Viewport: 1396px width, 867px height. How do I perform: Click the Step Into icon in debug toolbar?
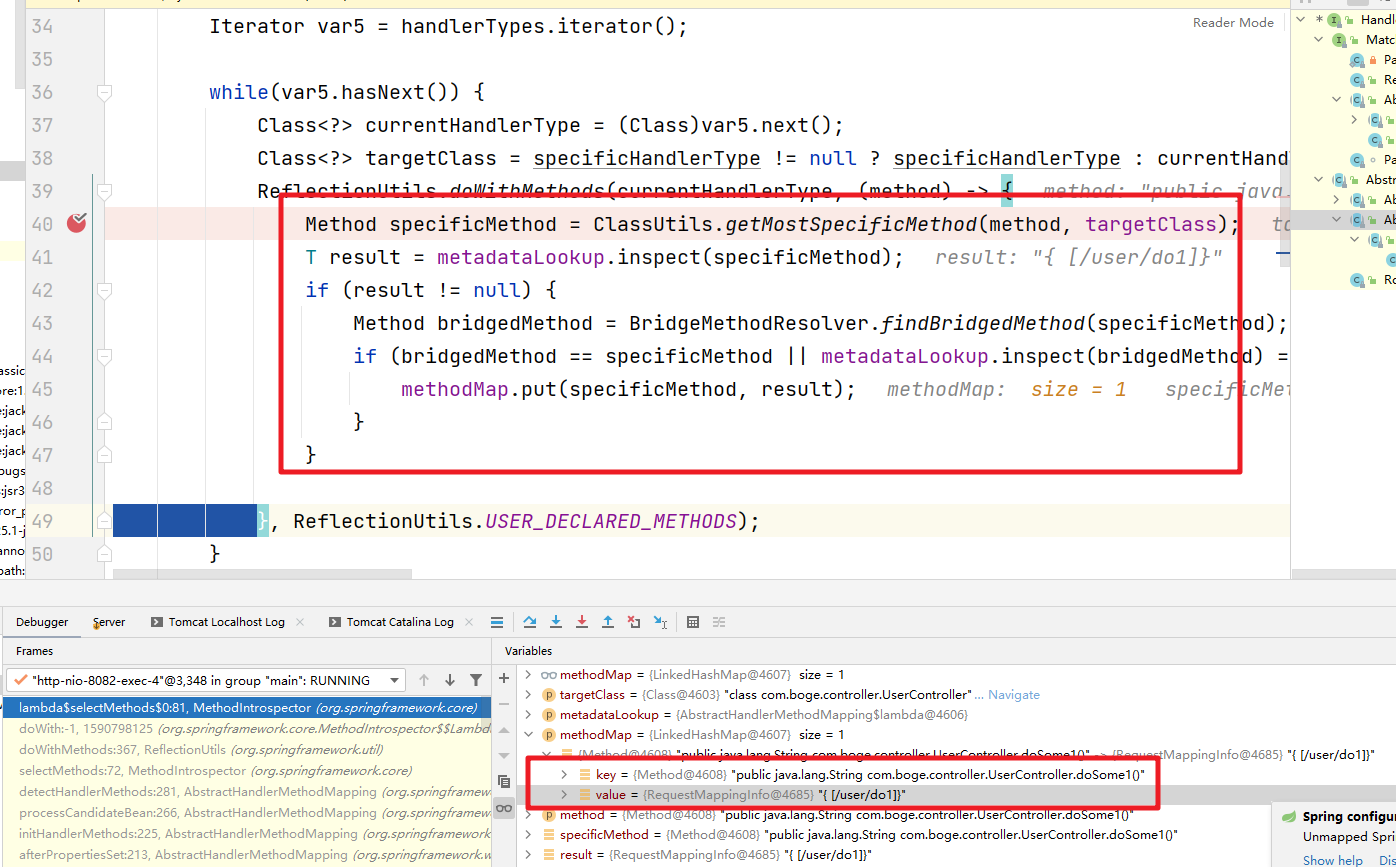click(x=556, y=622)
